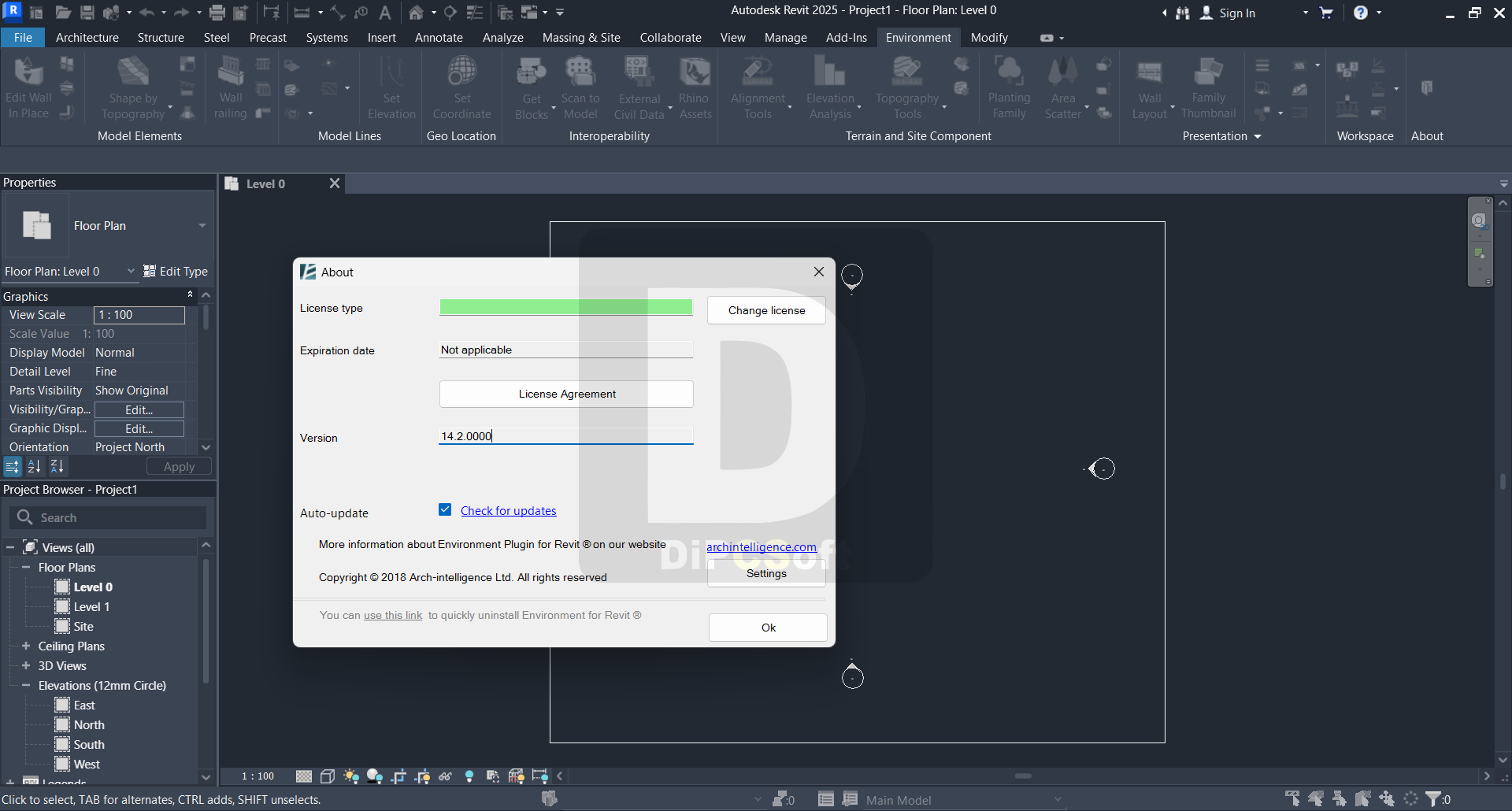The width and height of the screenshot is (1512, 811).
Task: Click the Scan to Model tool
Action: (x=580, y=88)
